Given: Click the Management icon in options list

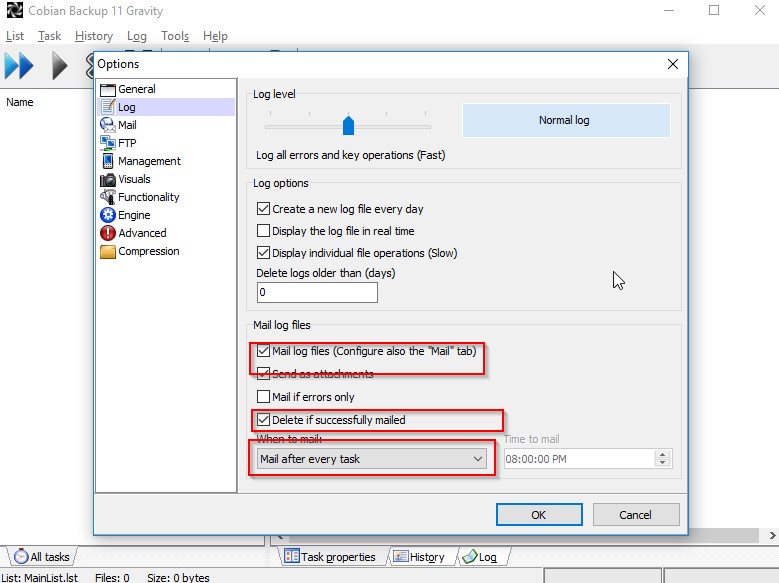Looking at the screenshot, I should click(x=108, y=161).
